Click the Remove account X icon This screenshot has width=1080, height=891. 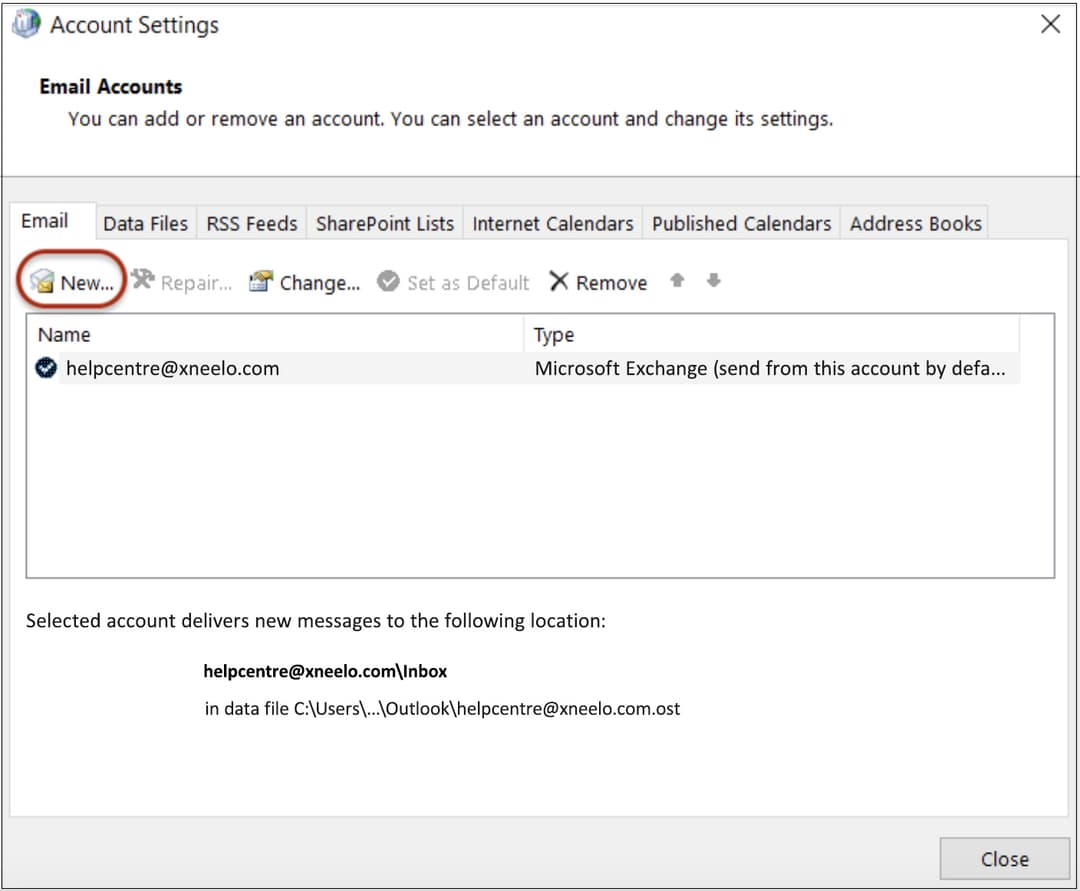click(559, 282)
